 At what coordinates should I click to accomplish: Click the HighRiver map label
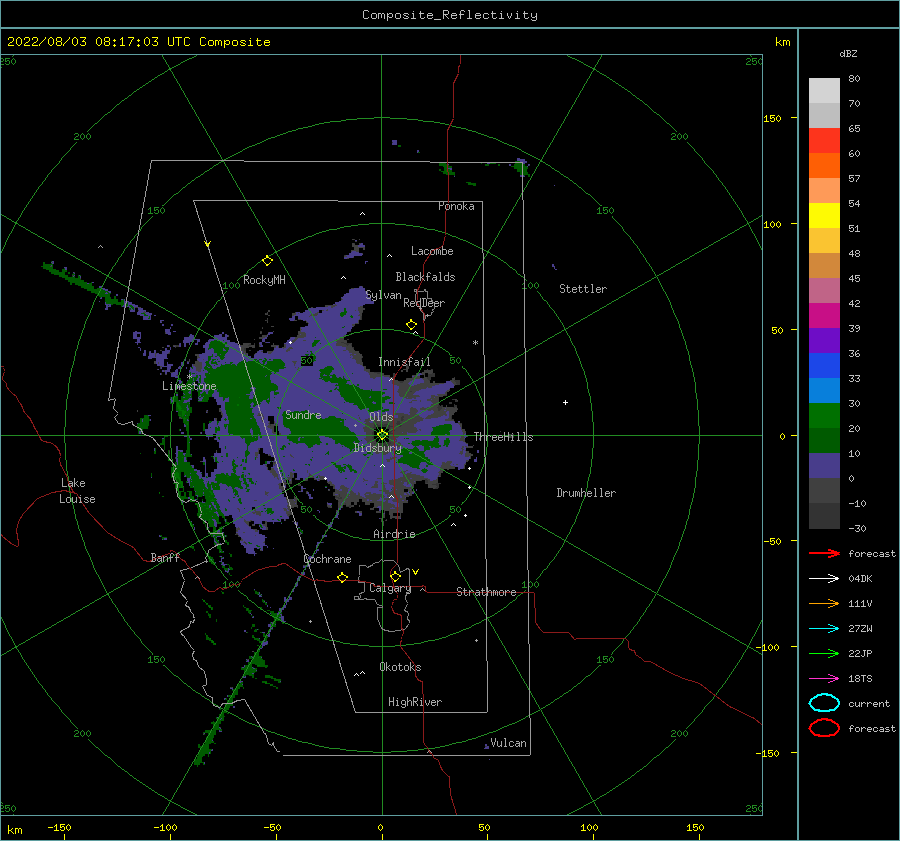(415, 702)
